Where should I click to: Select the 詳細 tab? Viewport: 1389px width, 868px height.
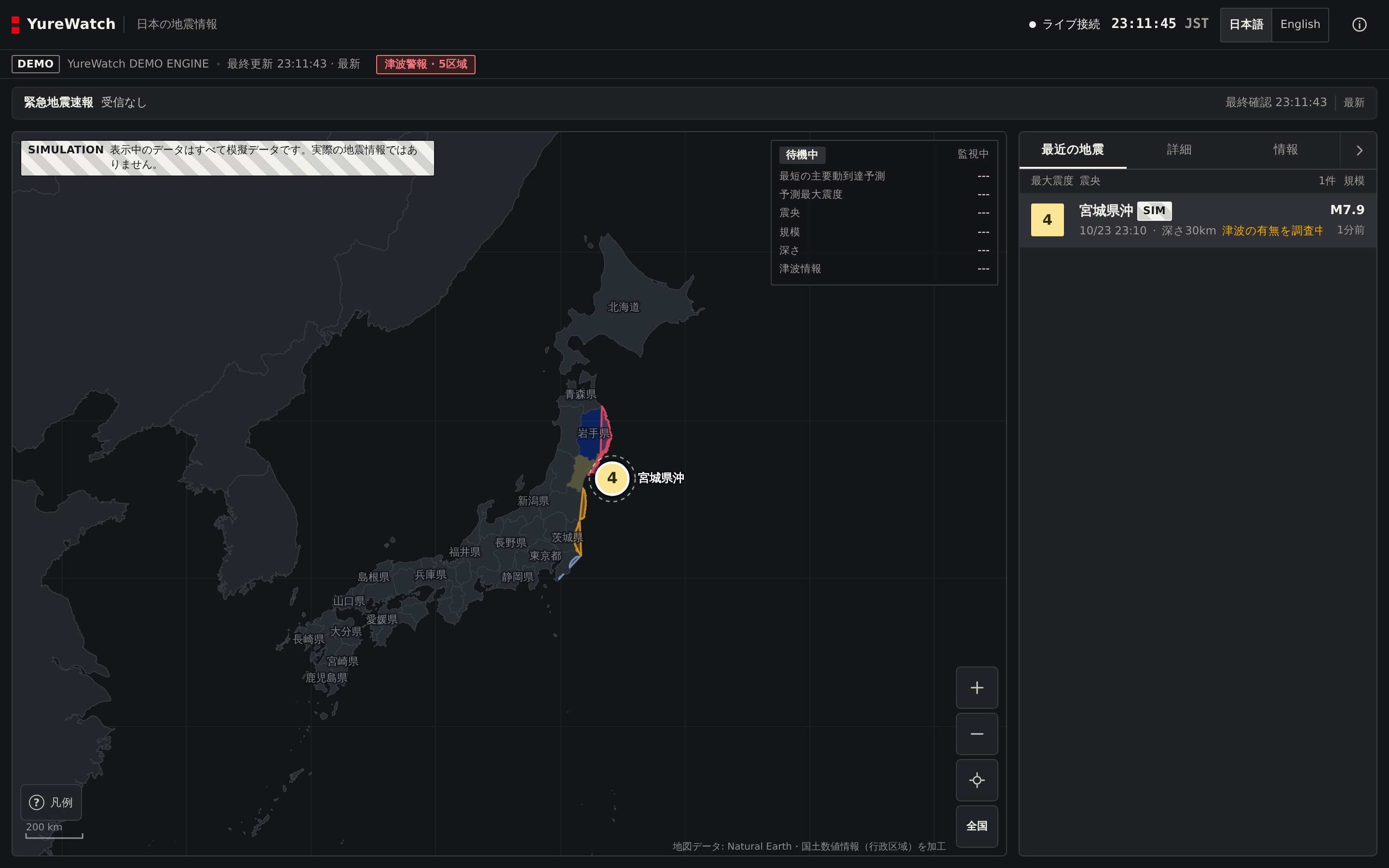click(x=1179, y=150)
